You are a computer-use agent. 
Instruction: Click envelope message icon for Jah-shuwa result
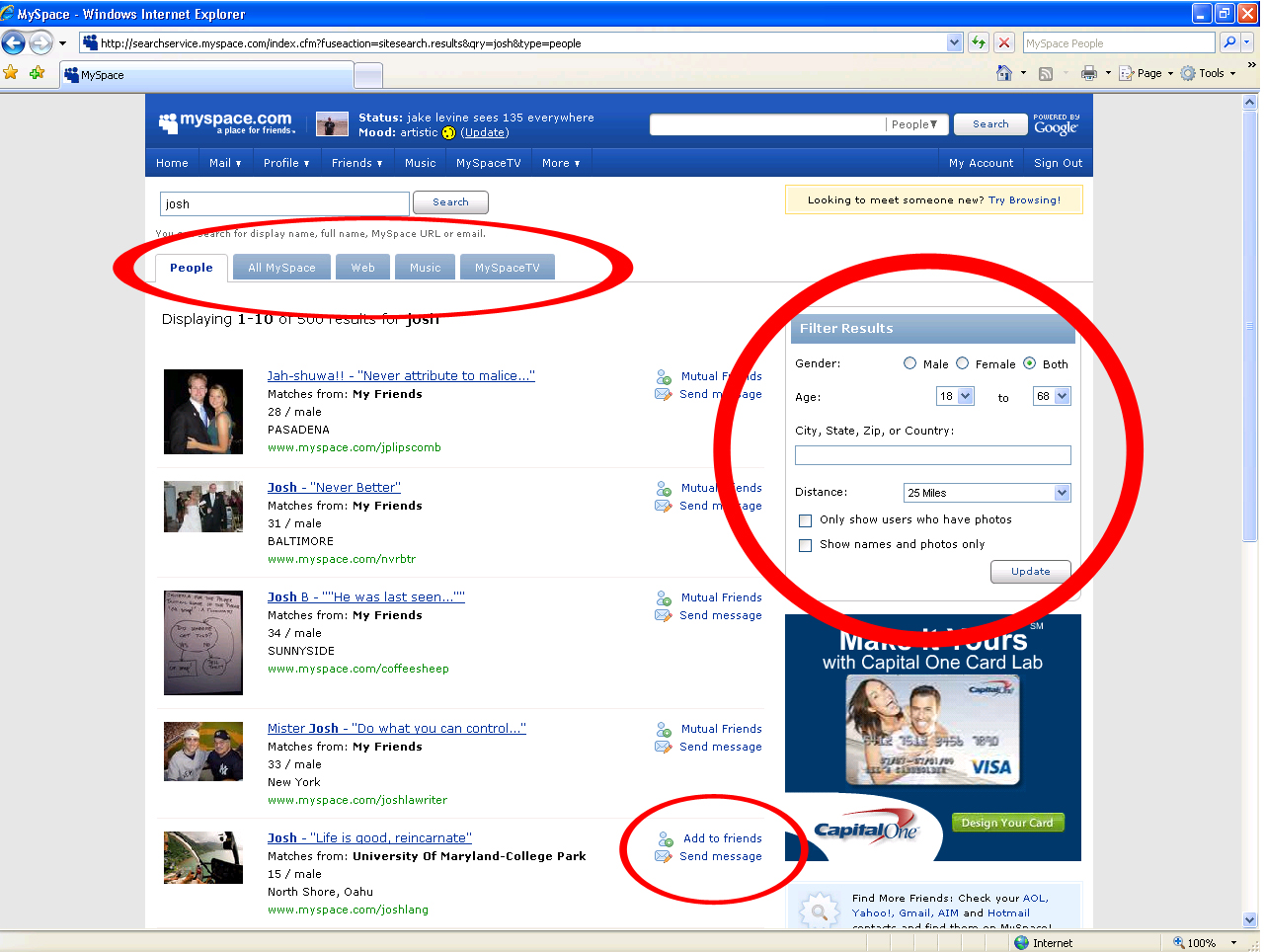click(x=664, y=394)
